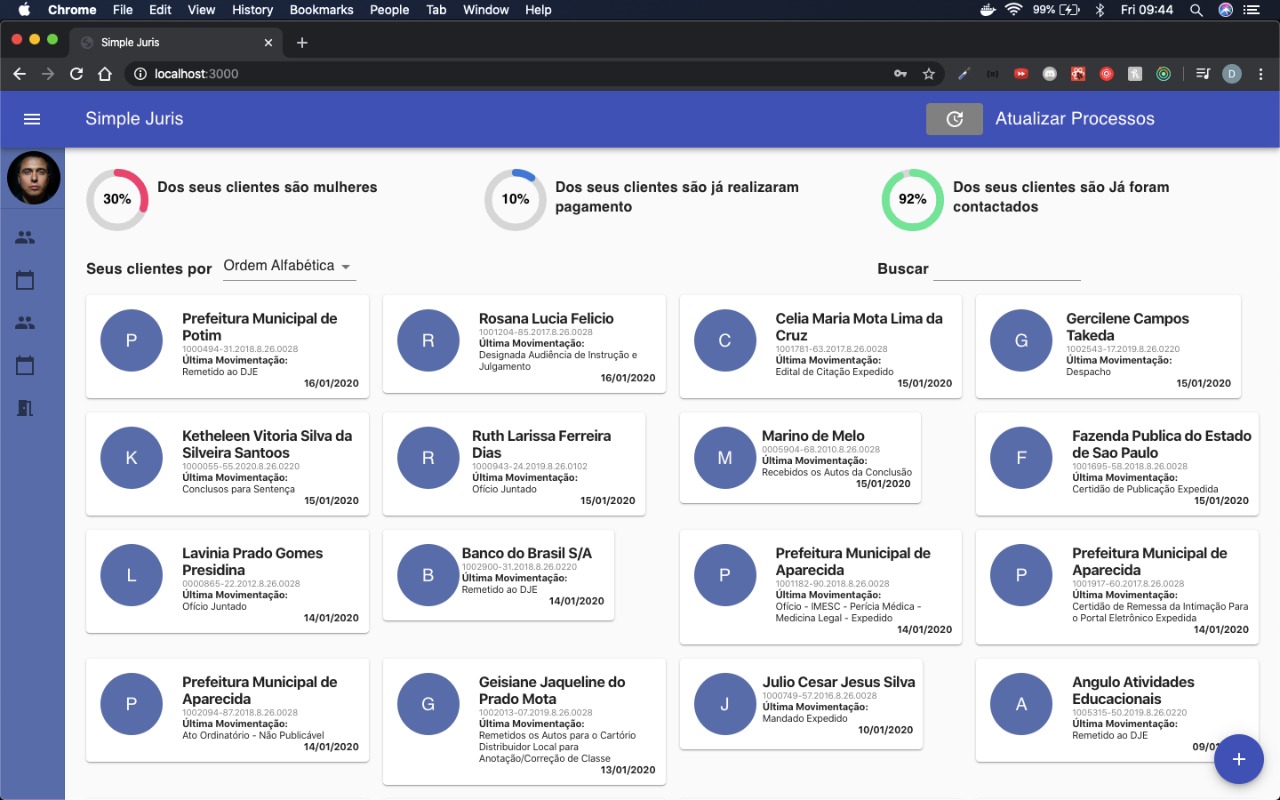
Task: Bookmark page with the star icon
Action: pos(929,74)
